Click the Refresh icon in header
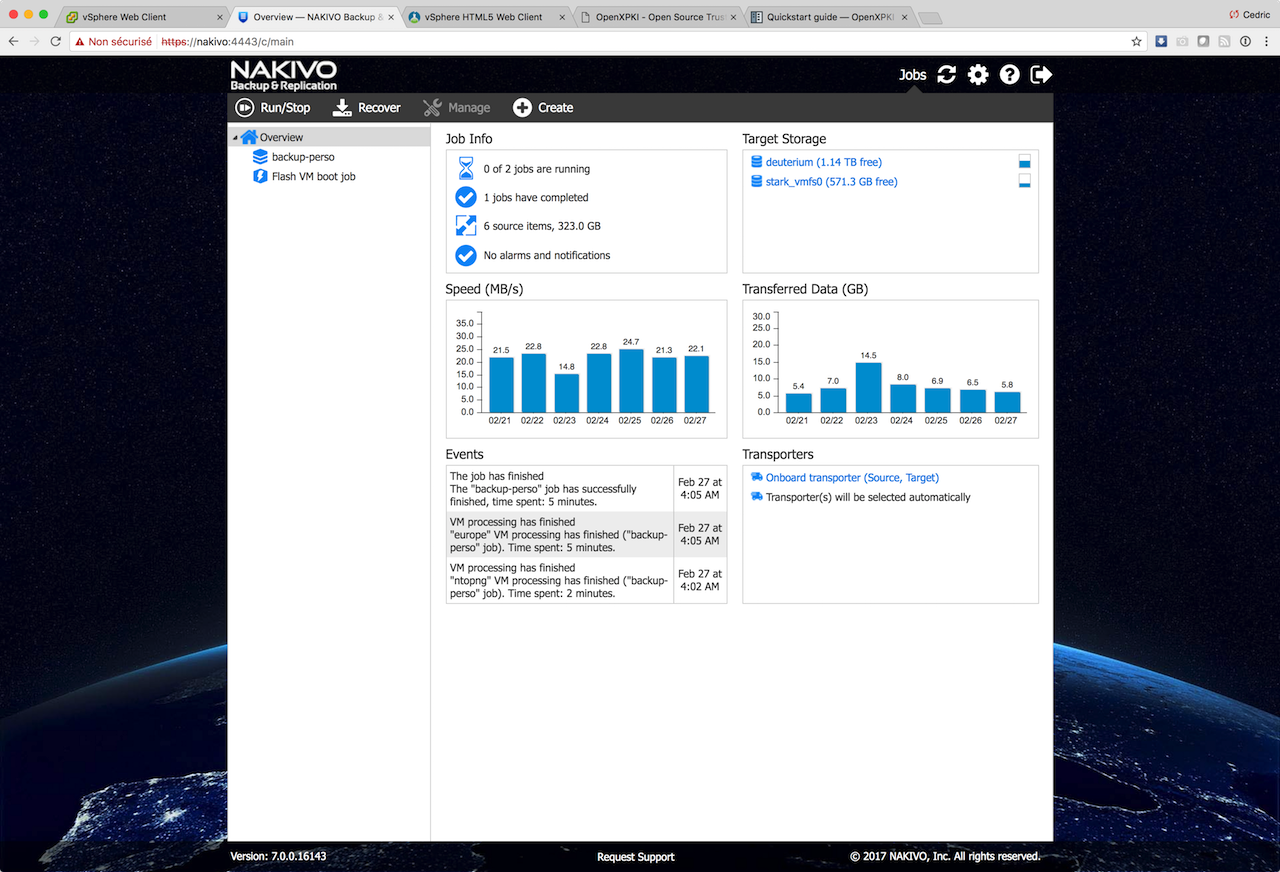The height and width of the screenshot is (872, 1280). point(946,75)
